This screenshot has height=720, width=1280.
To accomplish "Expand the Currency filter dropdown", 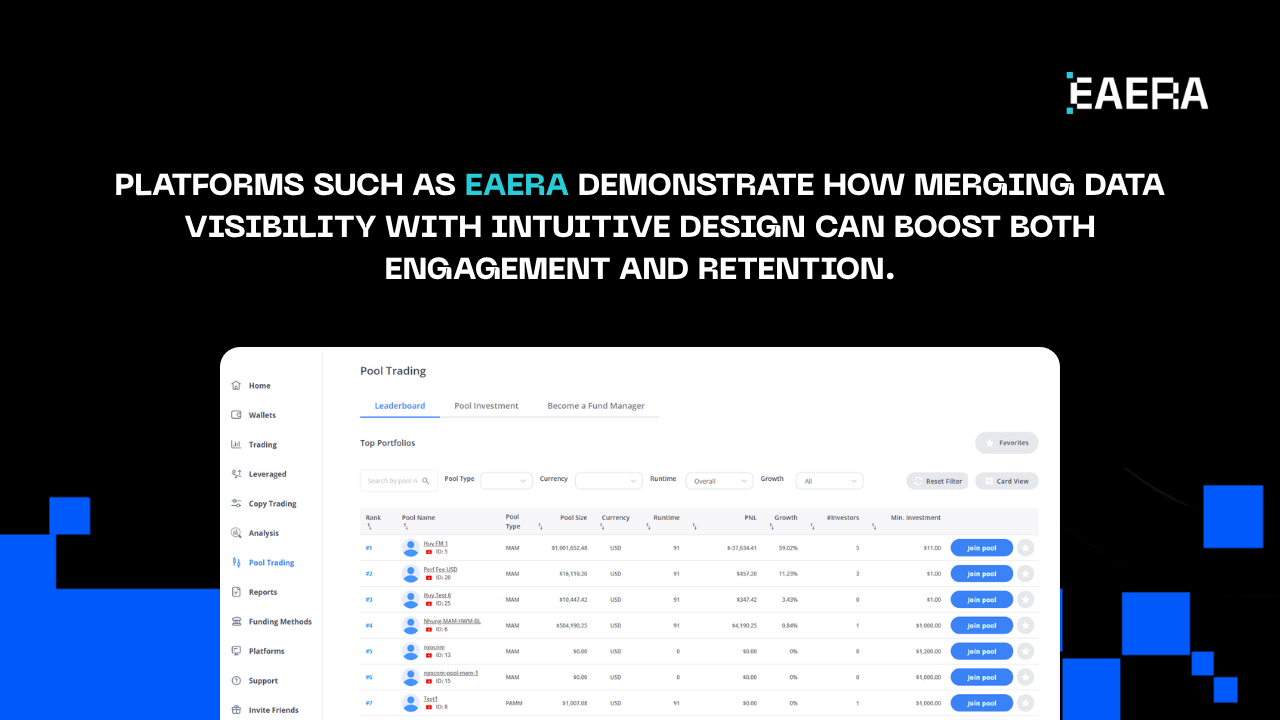I will [608, 480].
